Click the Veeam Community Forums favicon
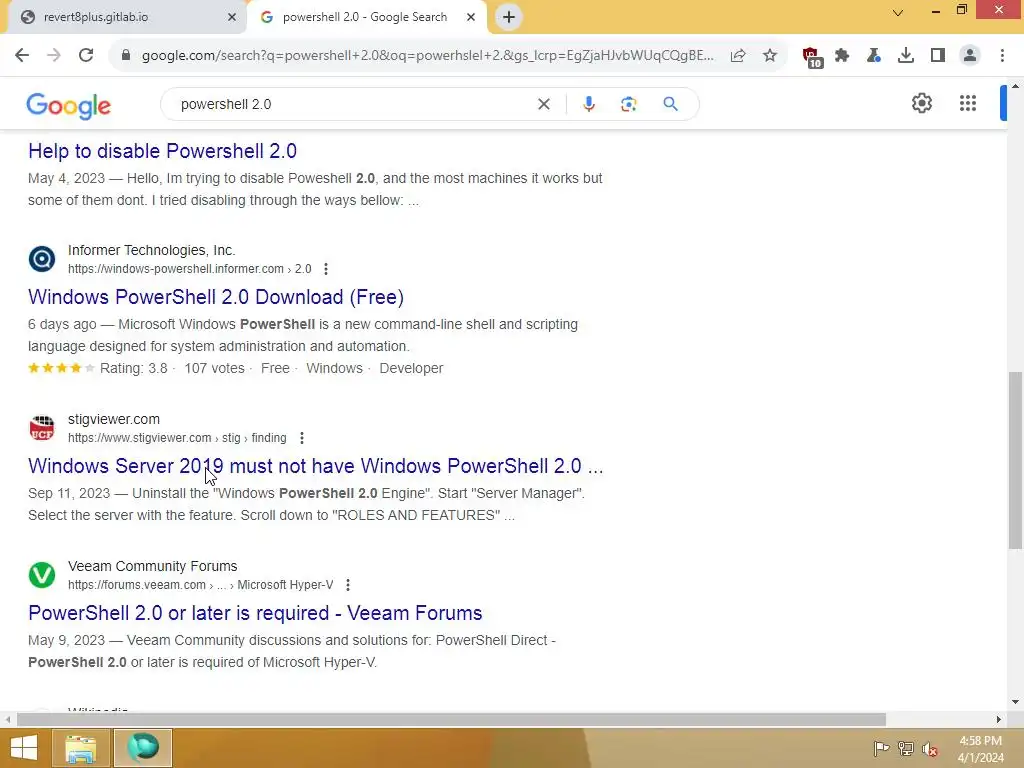1024x768 pixels. point(42,575)
